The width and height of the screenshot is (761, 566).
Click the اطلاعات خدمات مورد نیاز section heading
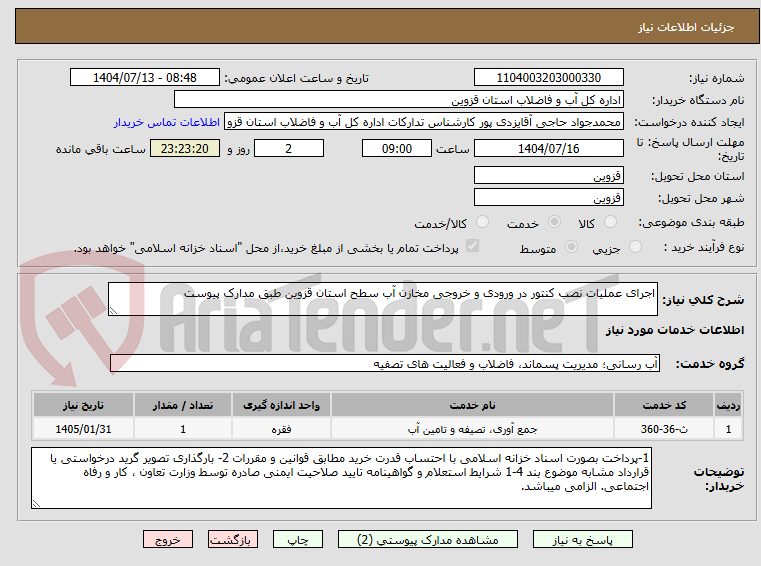tap(675, 330)
